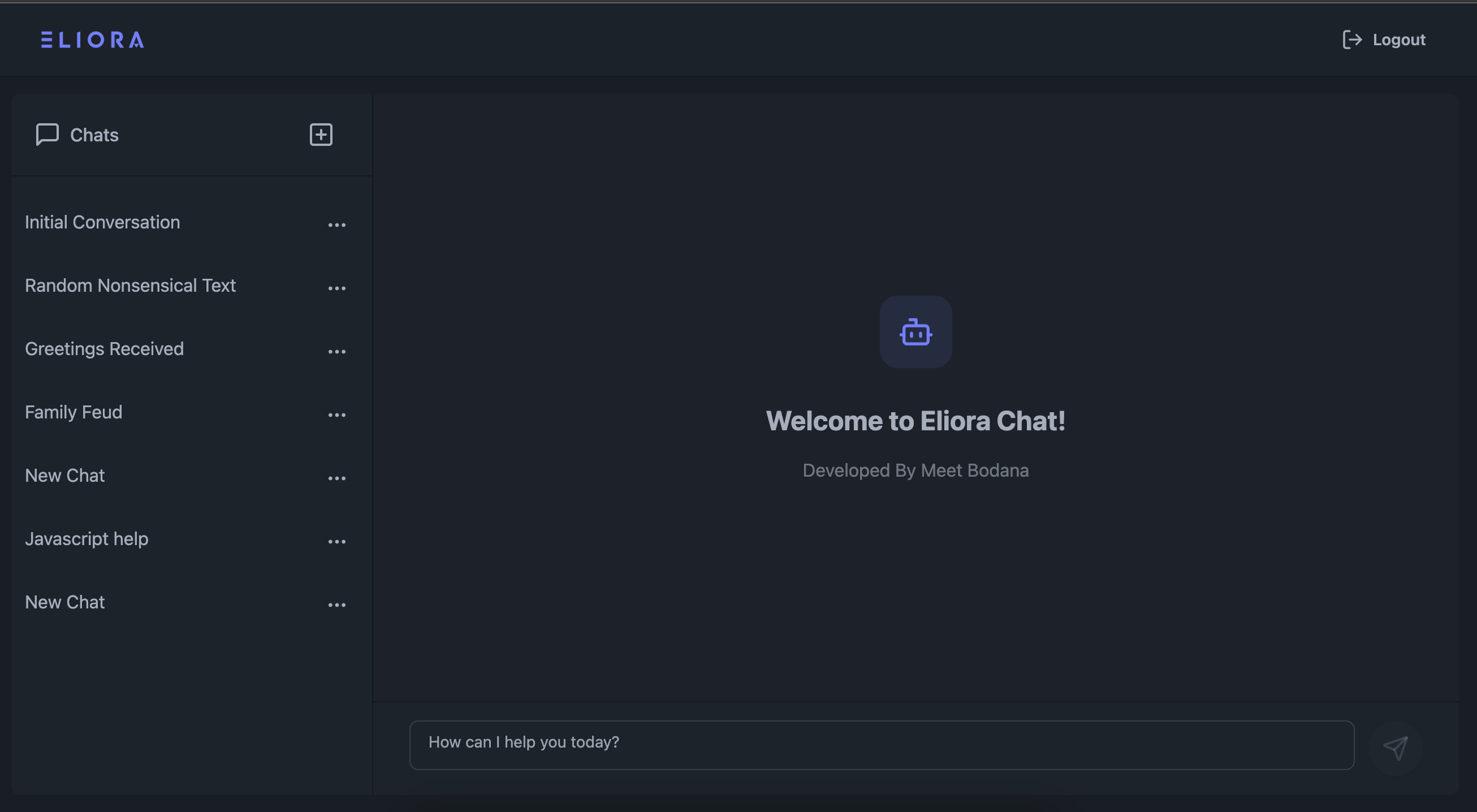
Task: Select the 'Family Feud' chat tab
Action: [x=74, y=412]
